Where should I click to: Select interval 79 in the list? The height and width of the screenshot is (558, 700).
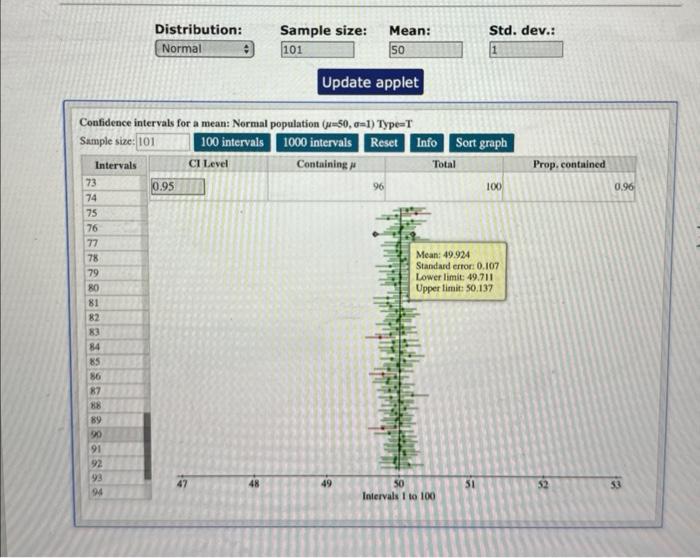(x=114, y=273)
